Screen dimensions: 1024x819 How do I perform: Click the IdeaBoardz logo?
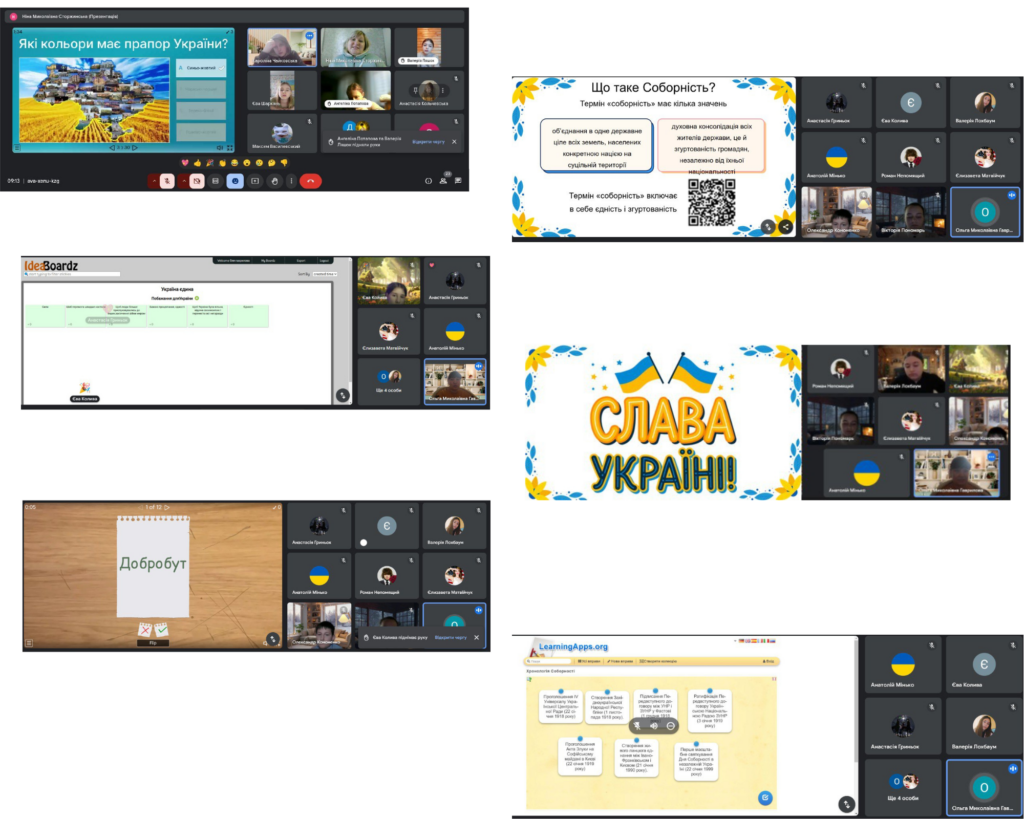51,265
